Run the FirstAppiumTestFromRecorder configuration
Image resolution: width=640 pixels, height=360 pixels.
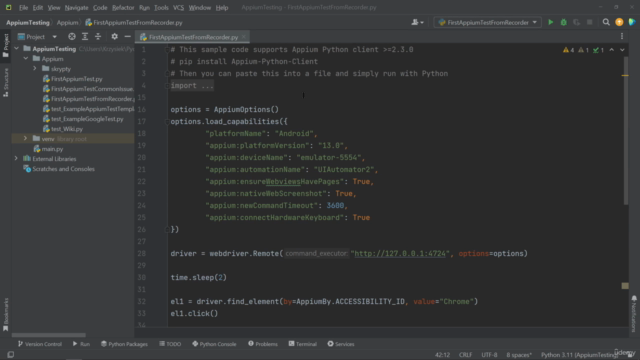tap(550, 22)
